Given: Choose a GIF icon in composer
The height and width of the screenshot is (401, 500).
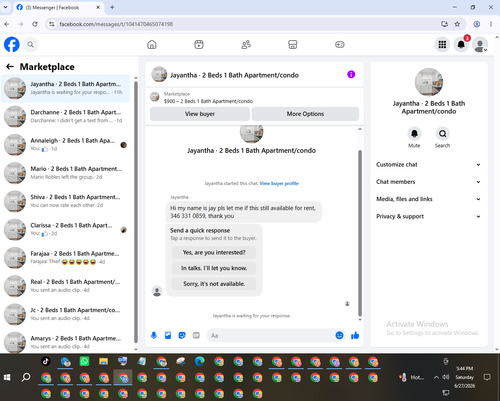Looking at the screenshot, I should (196, 335).
